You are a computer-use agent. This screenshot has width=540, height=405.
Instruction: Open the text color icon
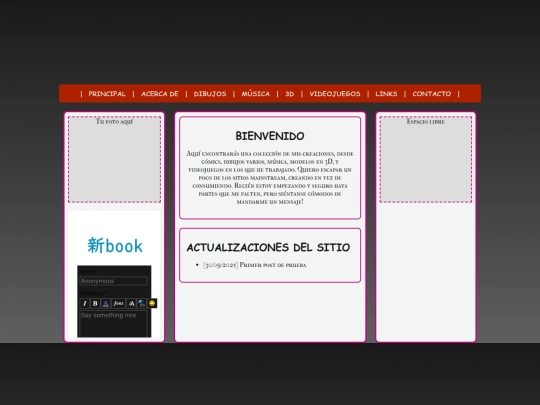coord(106,303)
